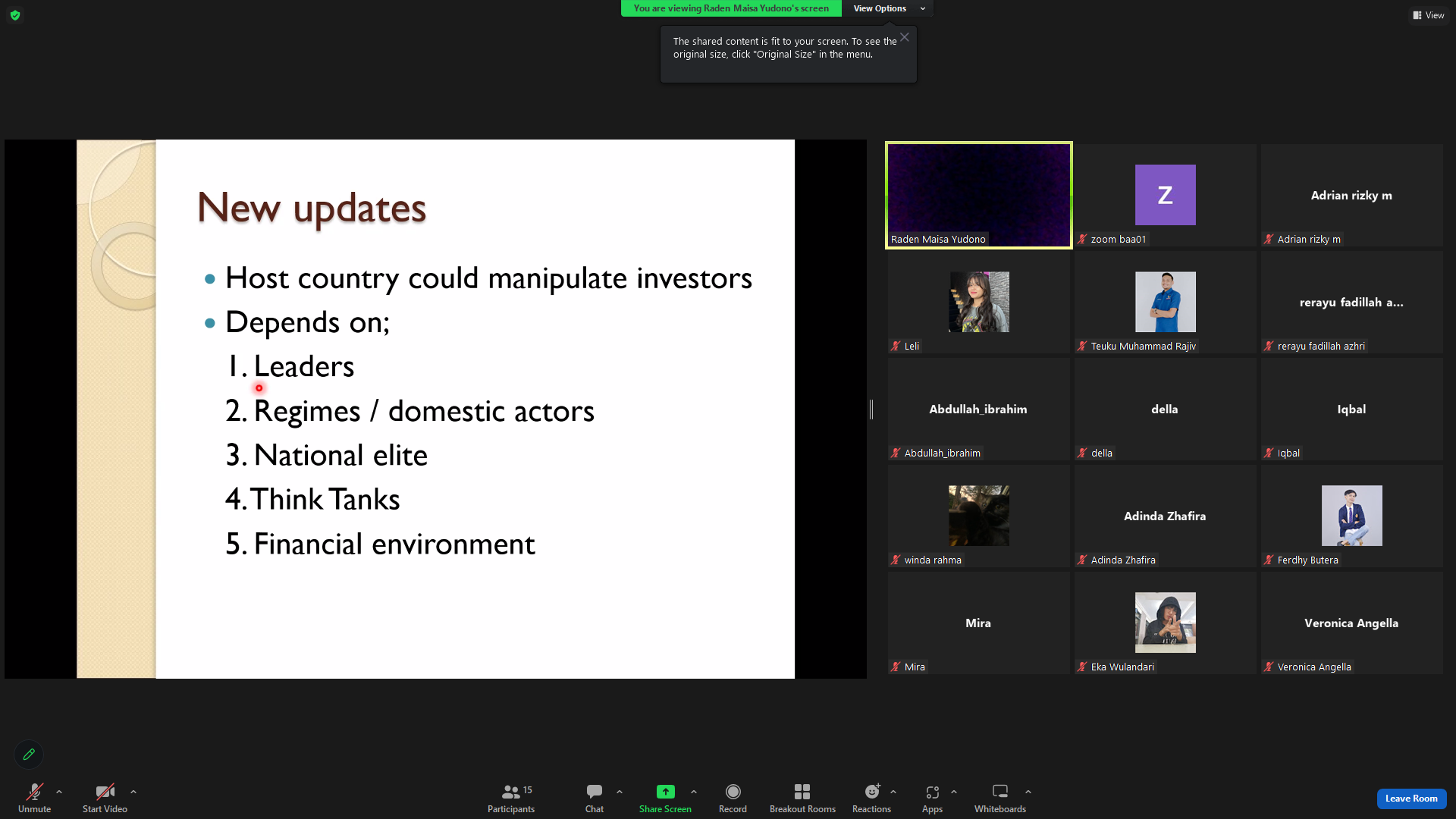The height and width of the screenshot is (819, 1456).
Task: Open the View Options dropdown
Action: click(x=888, y=8)
